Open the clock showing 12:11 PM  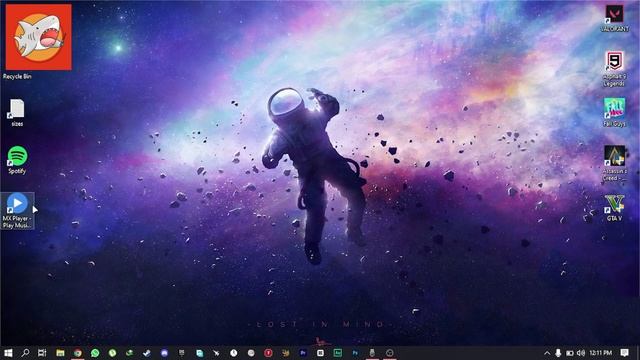[x=600, y=353]
